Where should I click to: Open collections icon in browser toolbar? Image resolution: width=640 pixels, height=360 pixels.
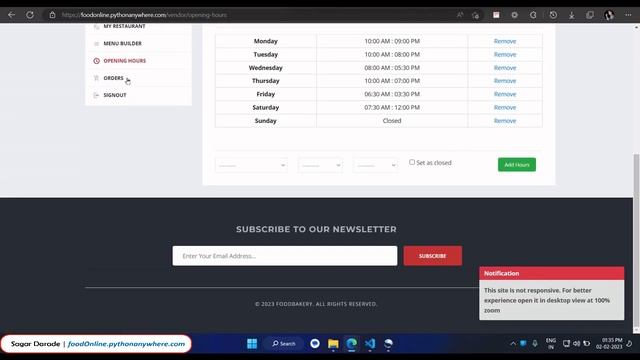click(590, 15)
